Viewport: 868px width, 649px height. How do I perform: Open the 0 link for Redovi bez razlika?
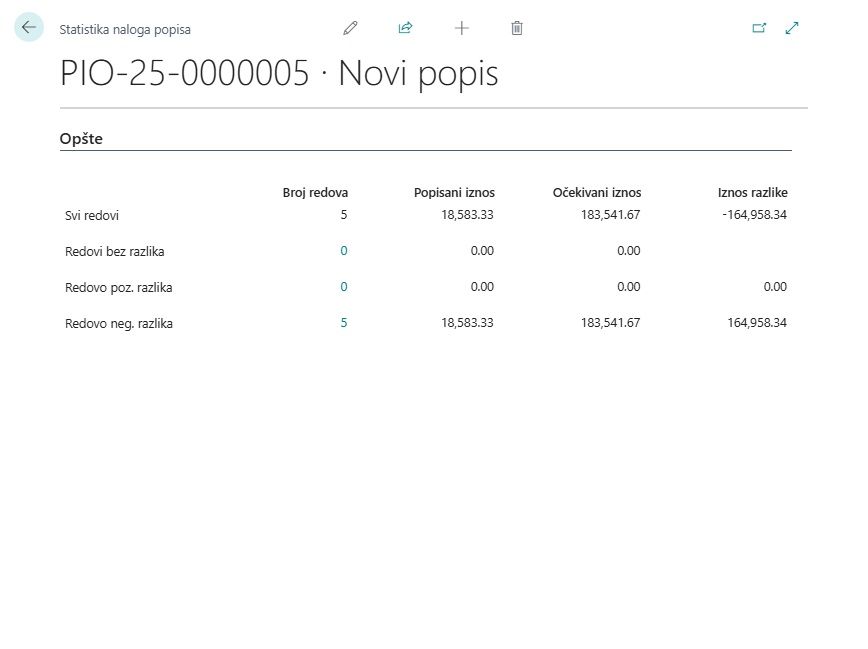[344, 251]
